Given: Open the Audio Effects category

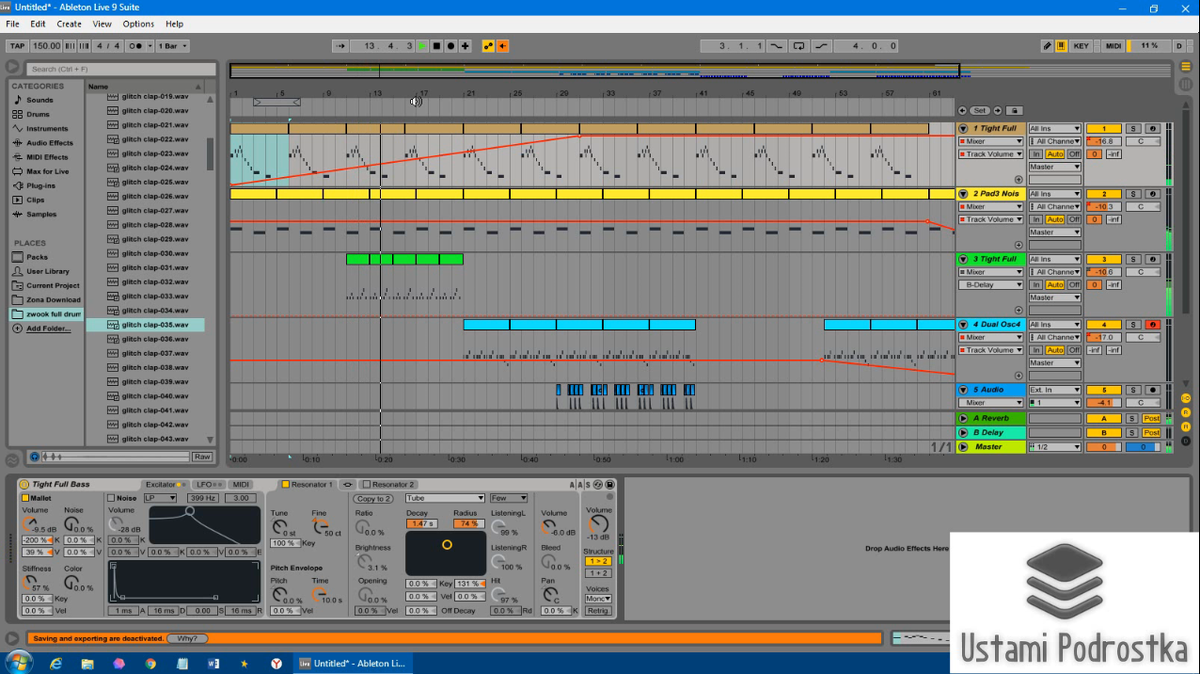Looking at the screenshot, I should point(49,143).
